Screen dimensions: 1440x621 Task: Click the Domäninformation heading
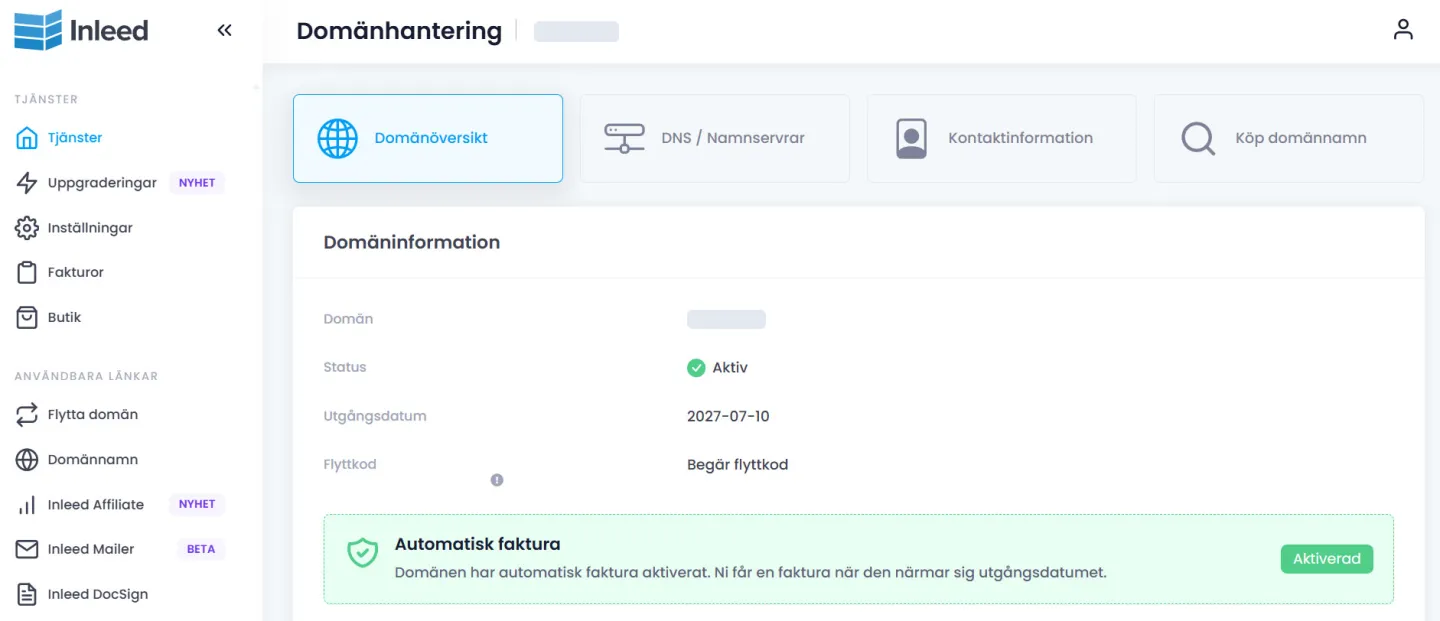coord(412,242)
